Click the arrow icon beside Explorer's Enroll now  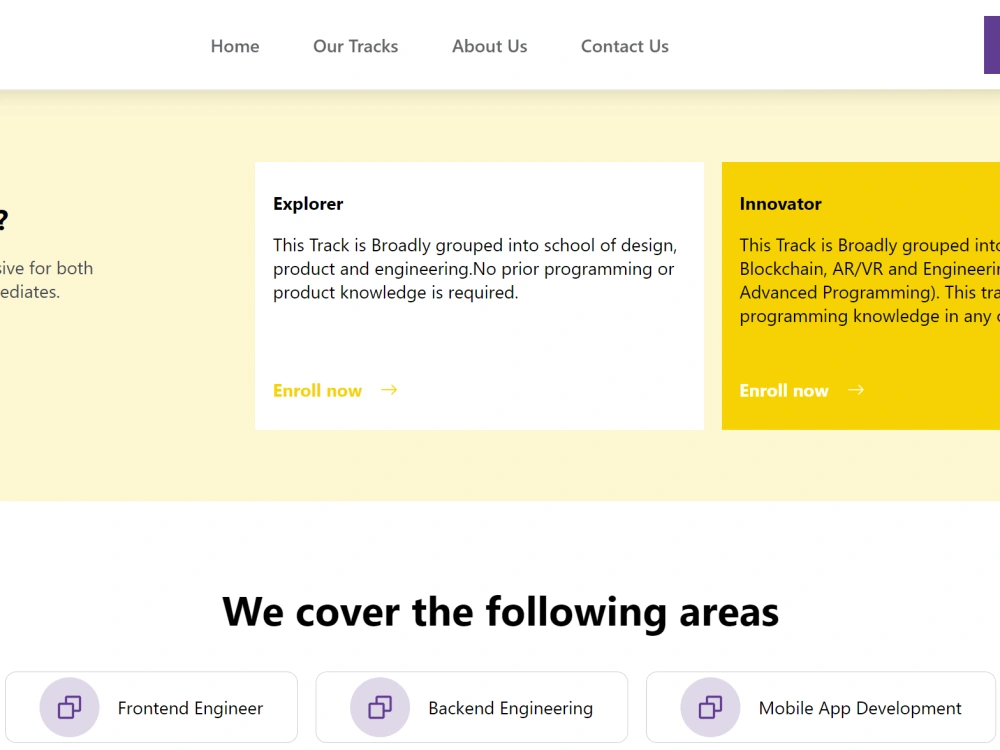(x=389, y=390)
